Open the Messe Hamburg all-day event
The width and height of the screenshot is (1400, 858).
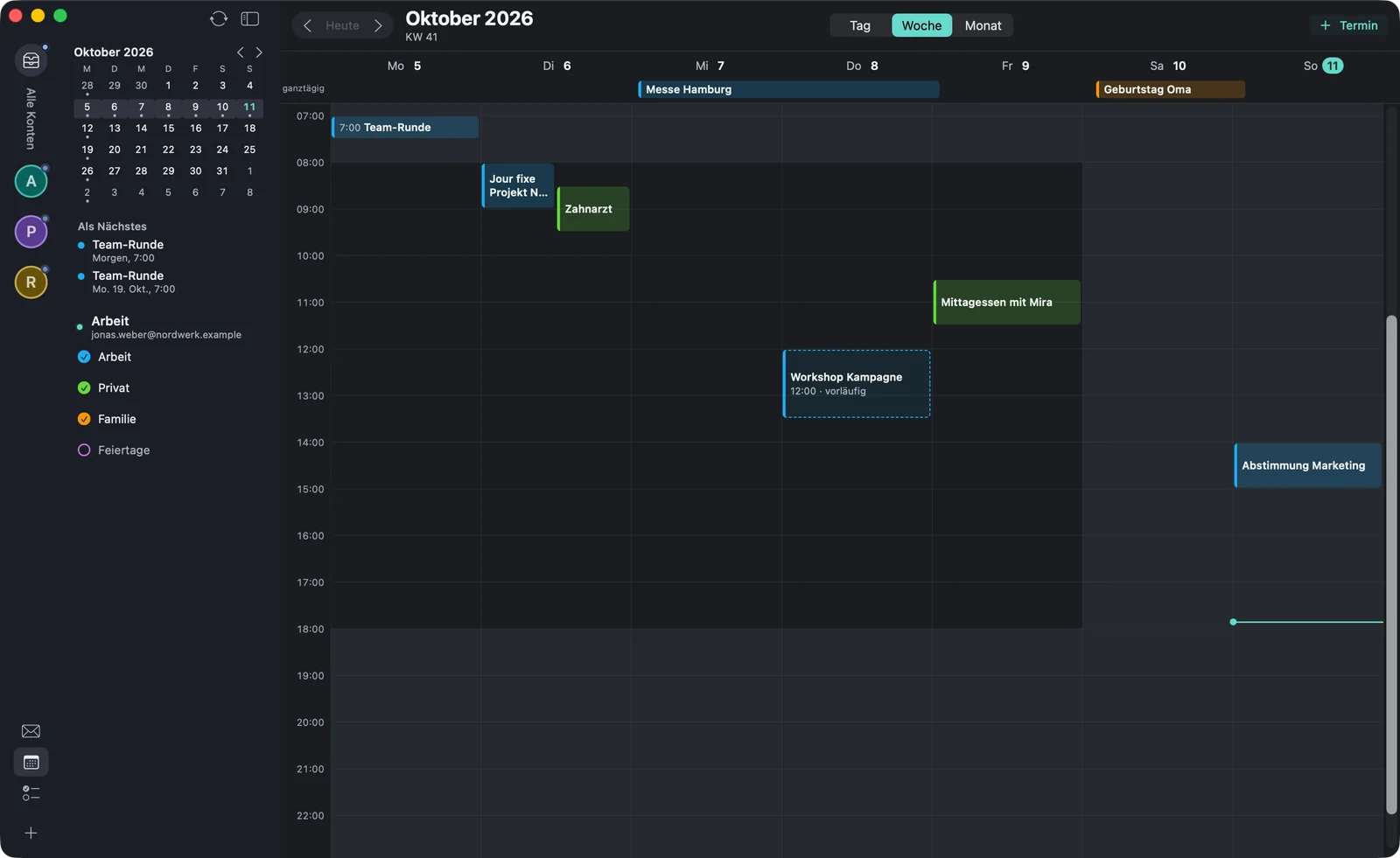tap(788, 89)
